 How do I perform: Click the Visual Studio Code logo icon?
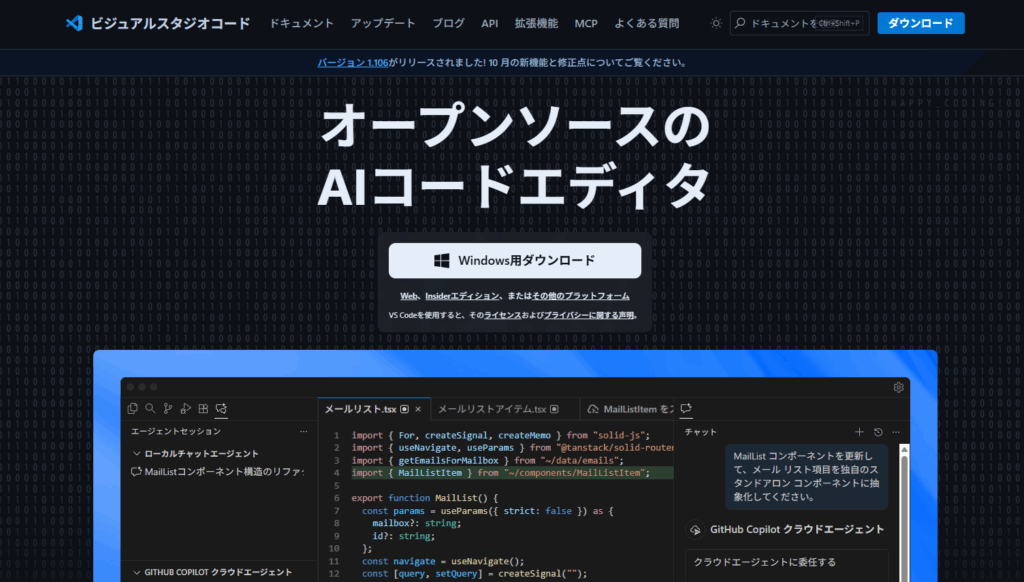pos(72,23)
